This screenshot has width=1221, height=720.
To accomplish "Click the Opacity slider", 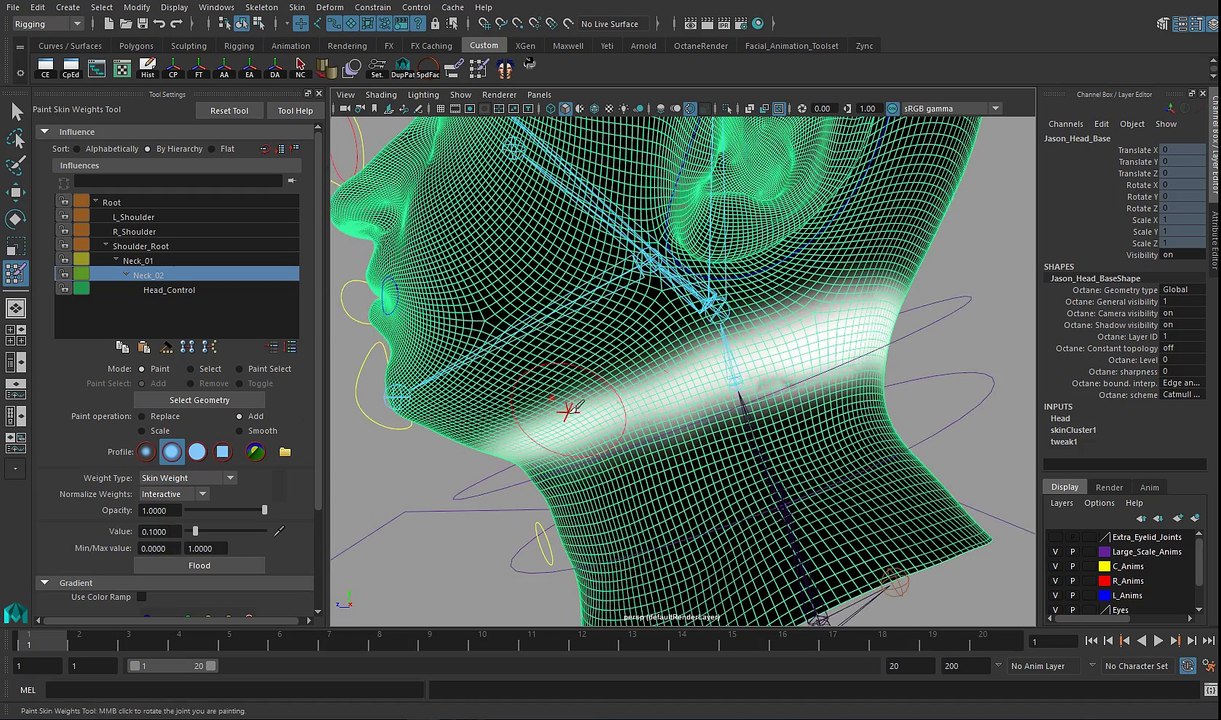I will 226,510.
